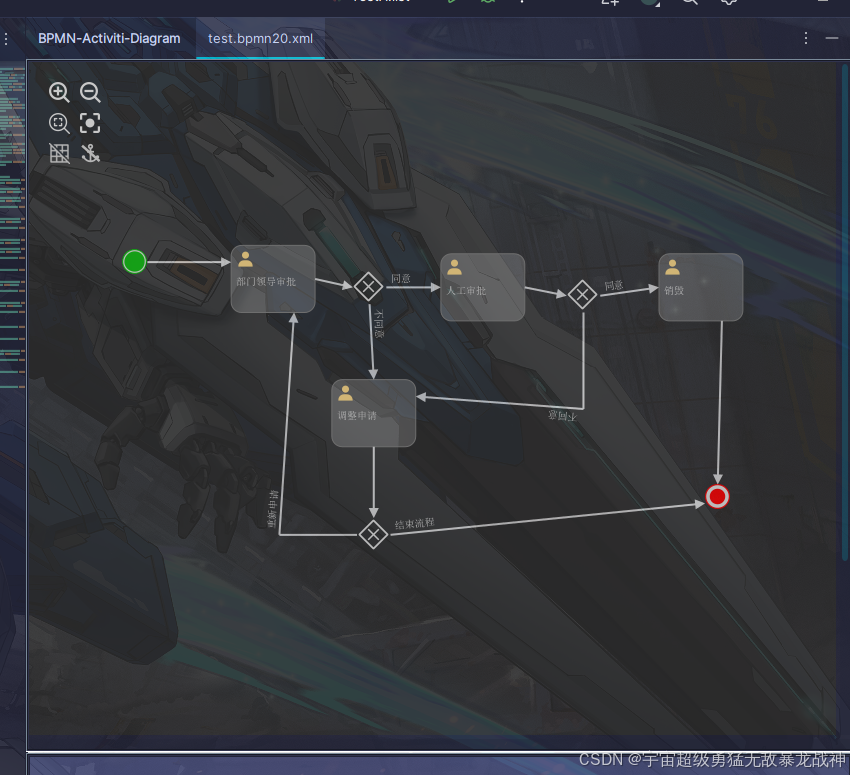850x775 pixels.
Task: Select the rotated 重新申请 flow label
Action: pyautogui.click(x=273, y=508)
